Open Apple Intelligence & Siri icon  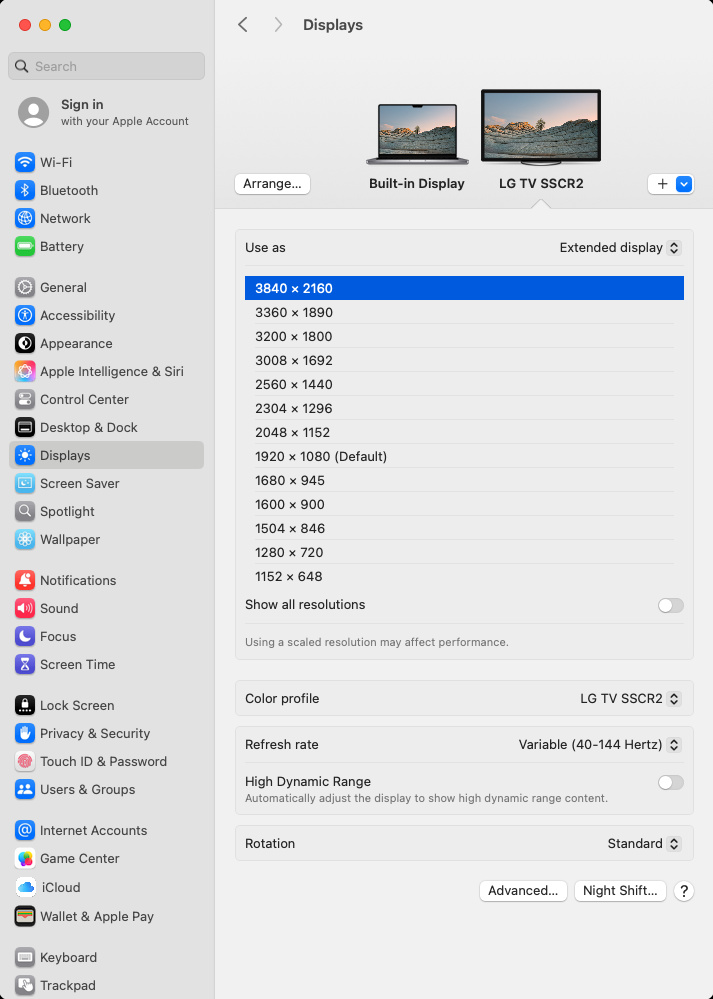(25, 371)
